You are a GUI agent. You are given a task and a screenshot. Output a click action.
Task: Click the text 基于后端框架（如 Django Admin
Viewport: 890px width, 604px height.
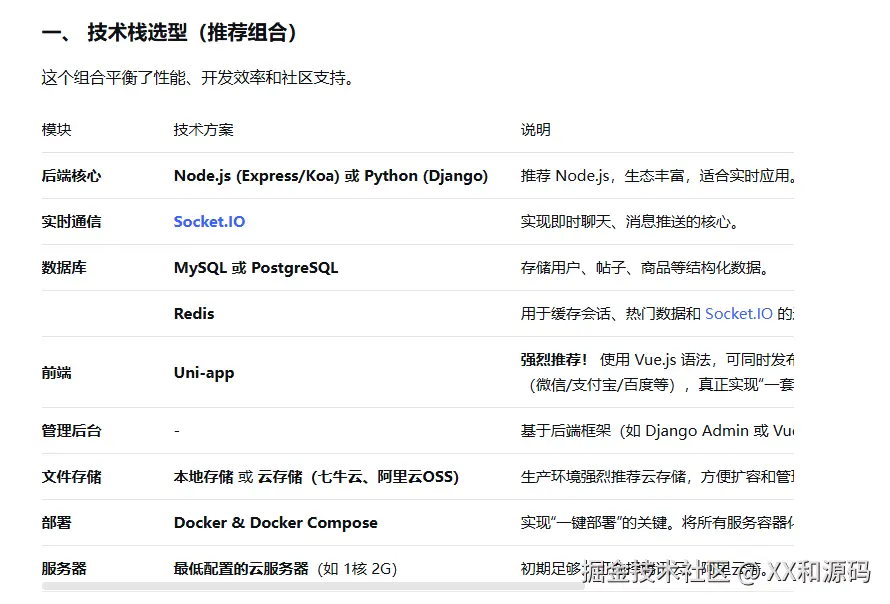pyautogui.click(x=635, y=430)
